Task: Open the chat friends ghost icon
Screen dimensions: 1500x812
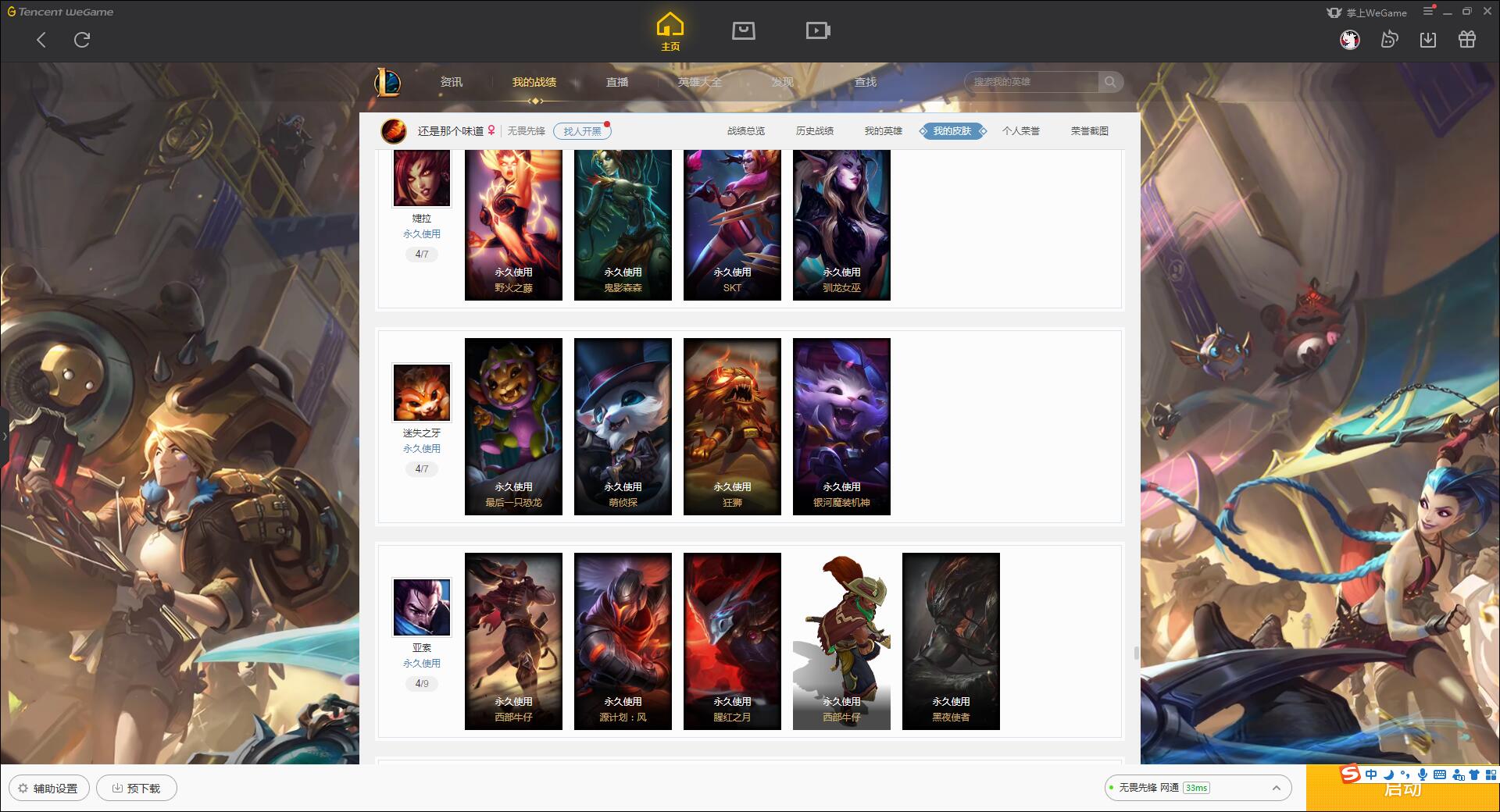Action: 1389,40
